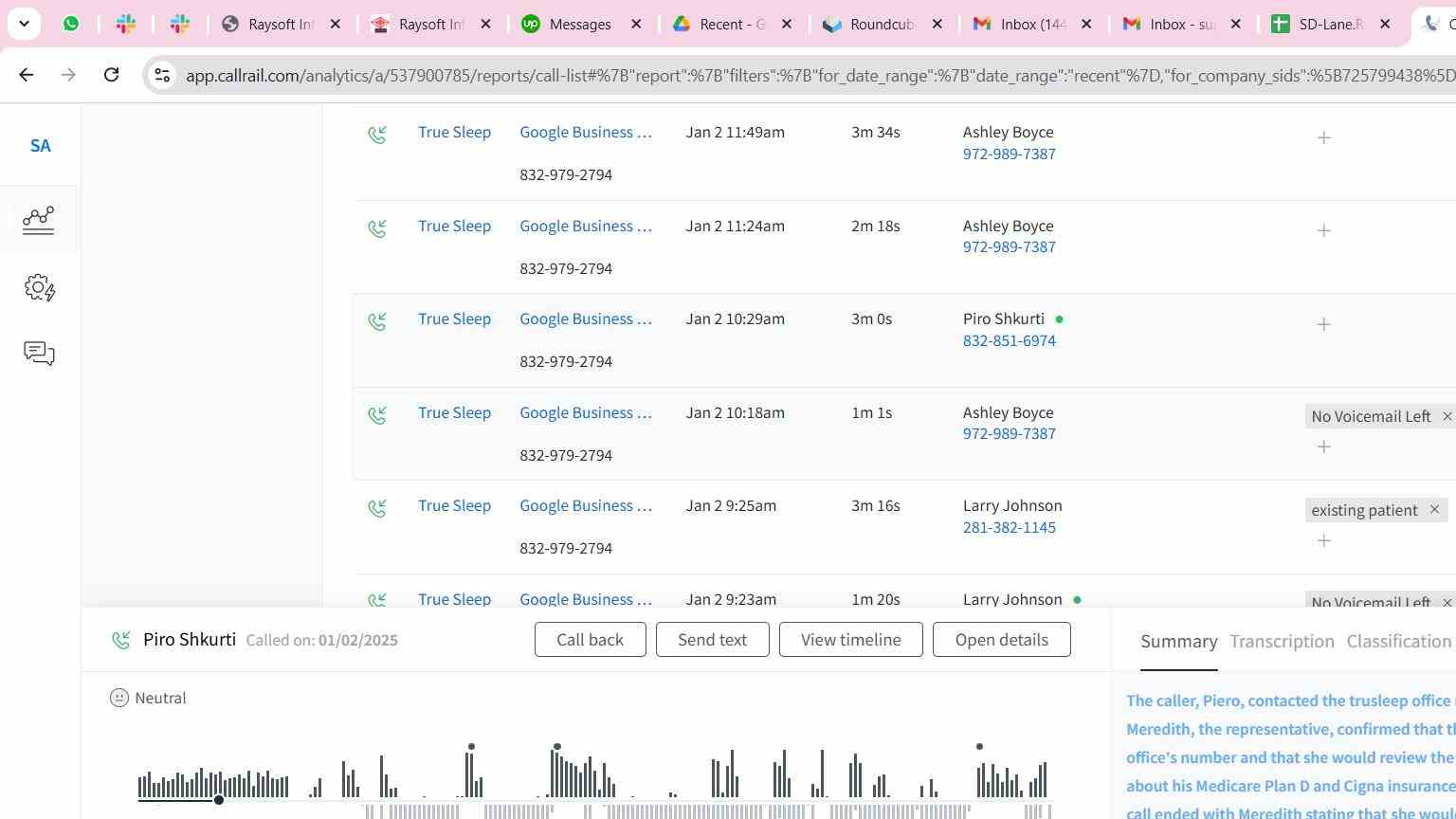Open the site information icon in the address bar
Viewport: 1456px width, 819px height.
[x=162, y=75]
